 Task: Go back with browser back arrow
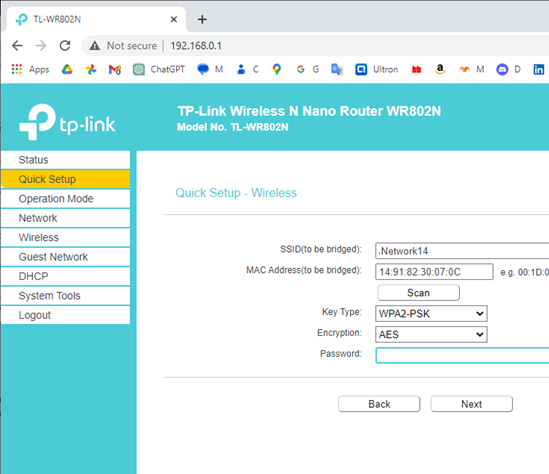17,46
